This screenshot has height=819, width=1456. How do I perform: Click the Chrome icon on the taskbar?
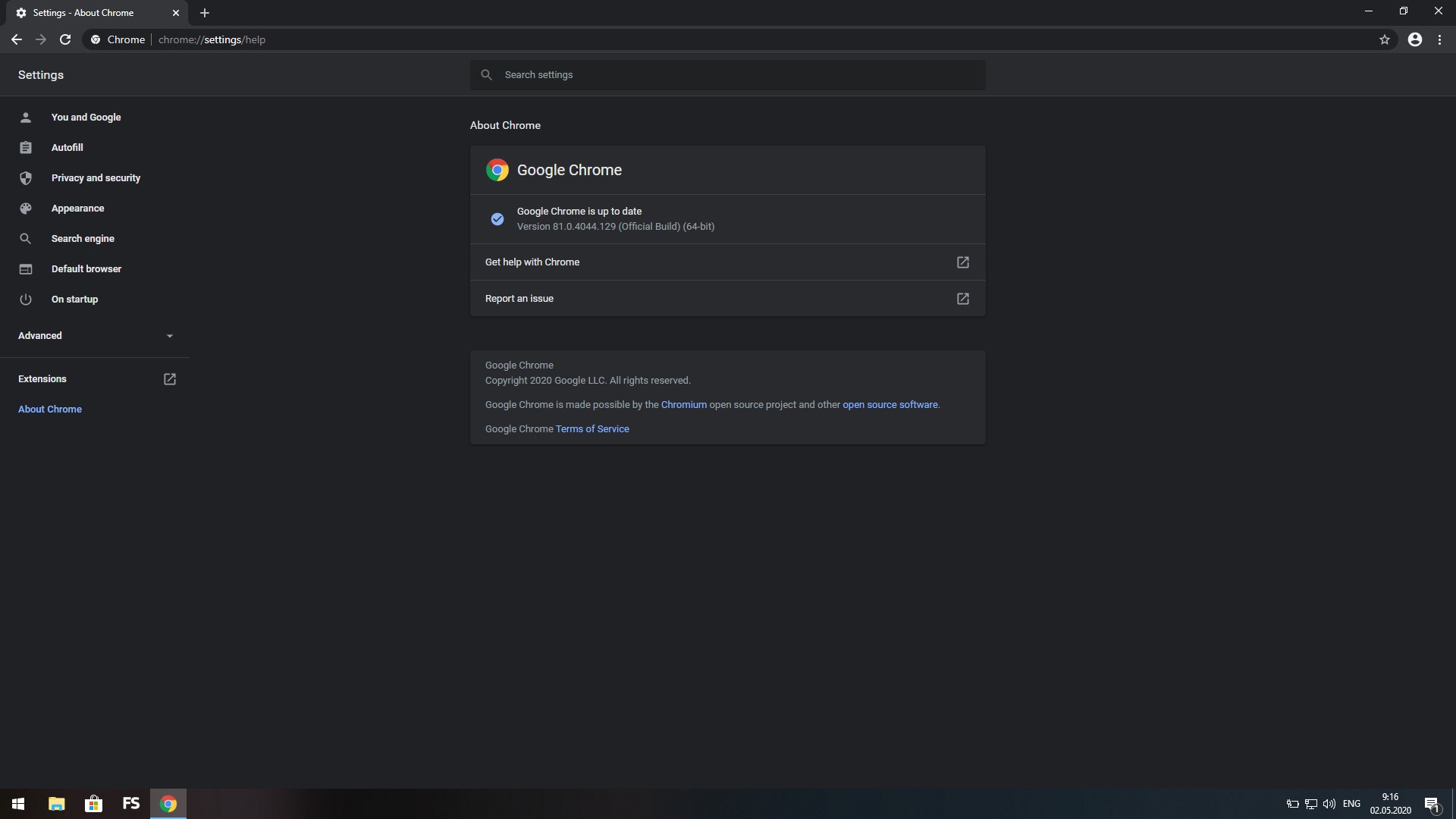click(x=168, y=804)
